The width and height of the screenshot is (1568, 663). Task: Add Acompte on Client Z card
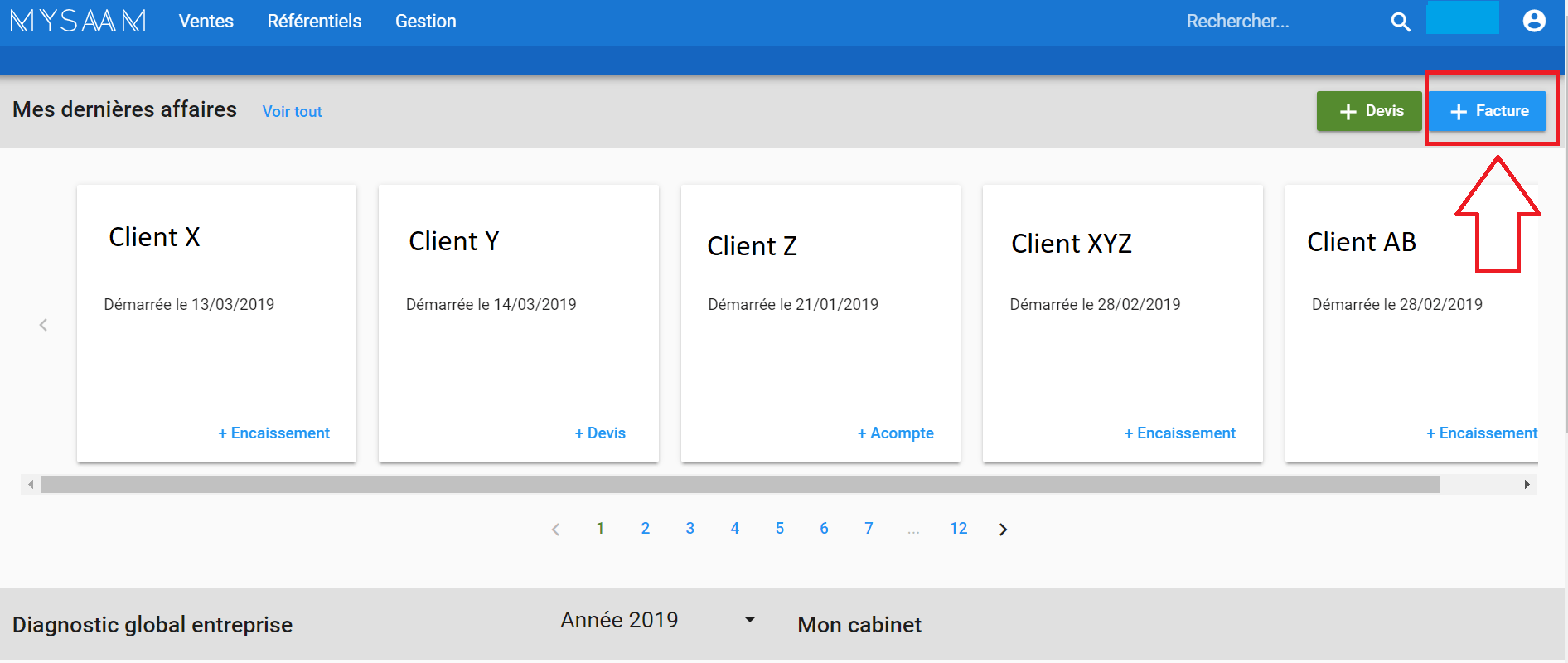pyautogui.click(x=895, y=433)
